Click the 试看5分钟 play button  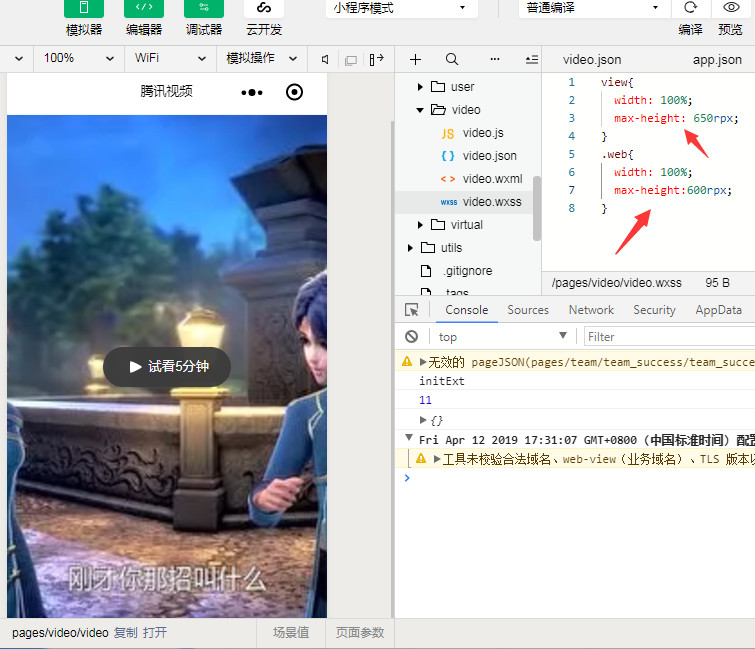167,367
